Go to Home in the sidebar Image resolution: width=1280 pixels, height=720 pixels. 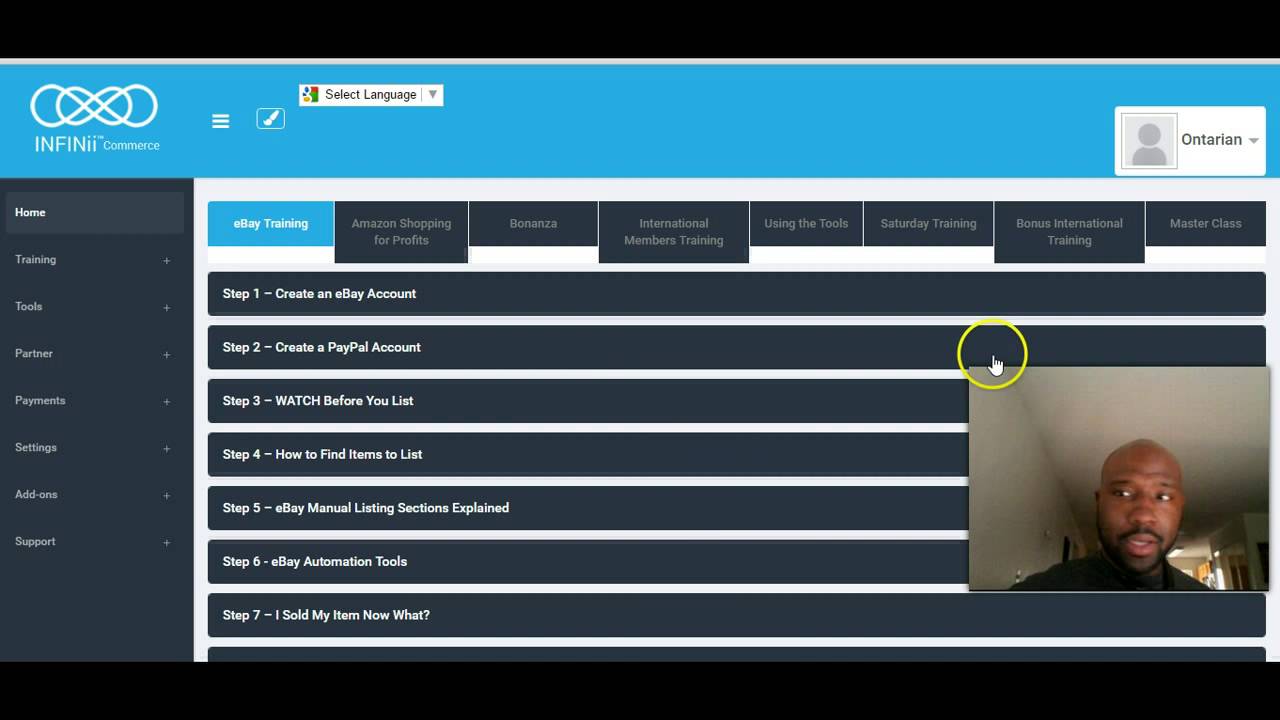(93, 212)
